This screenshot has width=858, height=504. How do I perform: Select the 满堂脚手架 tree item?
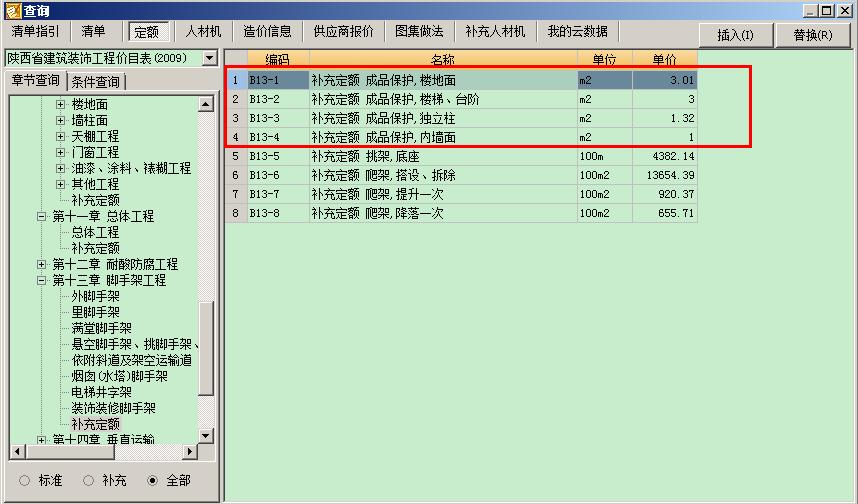pyautogui.click(x=102, y=328)
